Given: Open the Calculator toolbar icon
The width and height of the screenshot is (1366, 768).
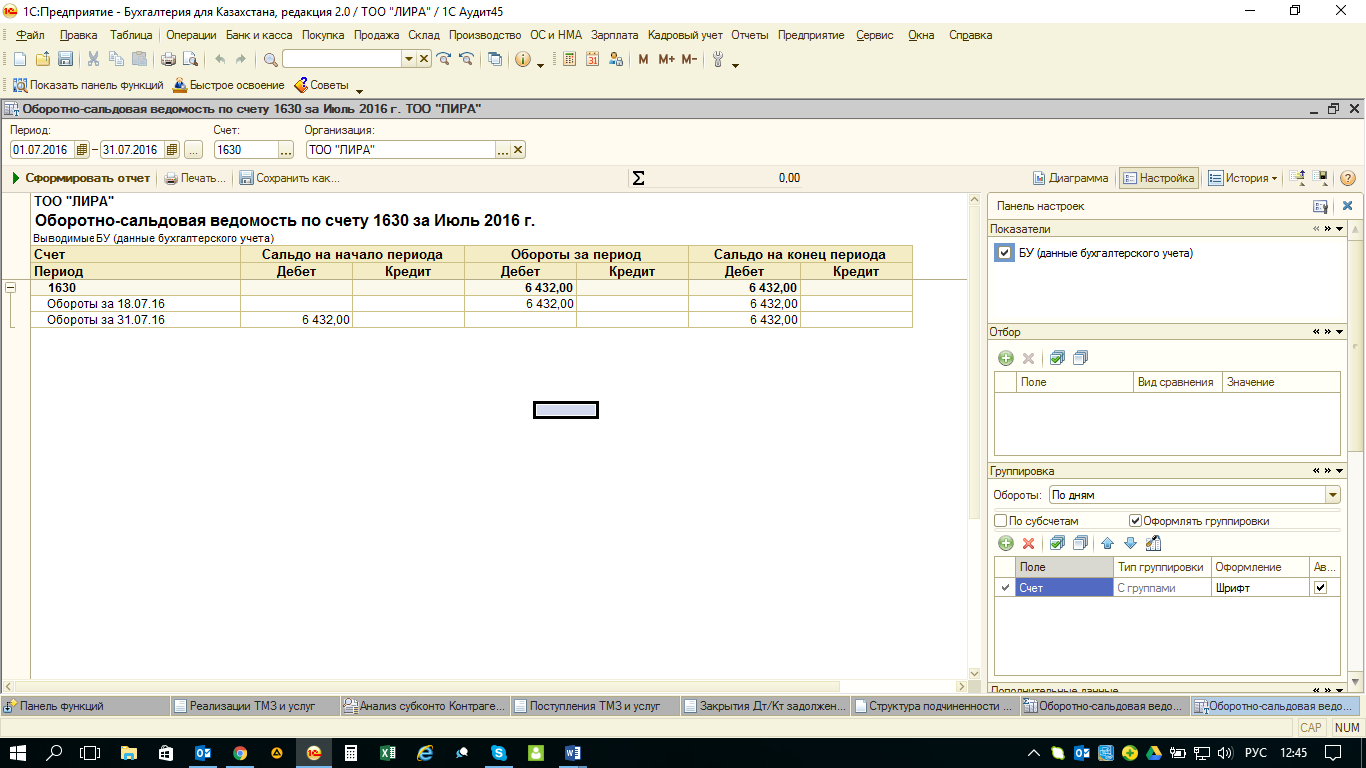Looking at the screenshot, I should coord(570,60).
